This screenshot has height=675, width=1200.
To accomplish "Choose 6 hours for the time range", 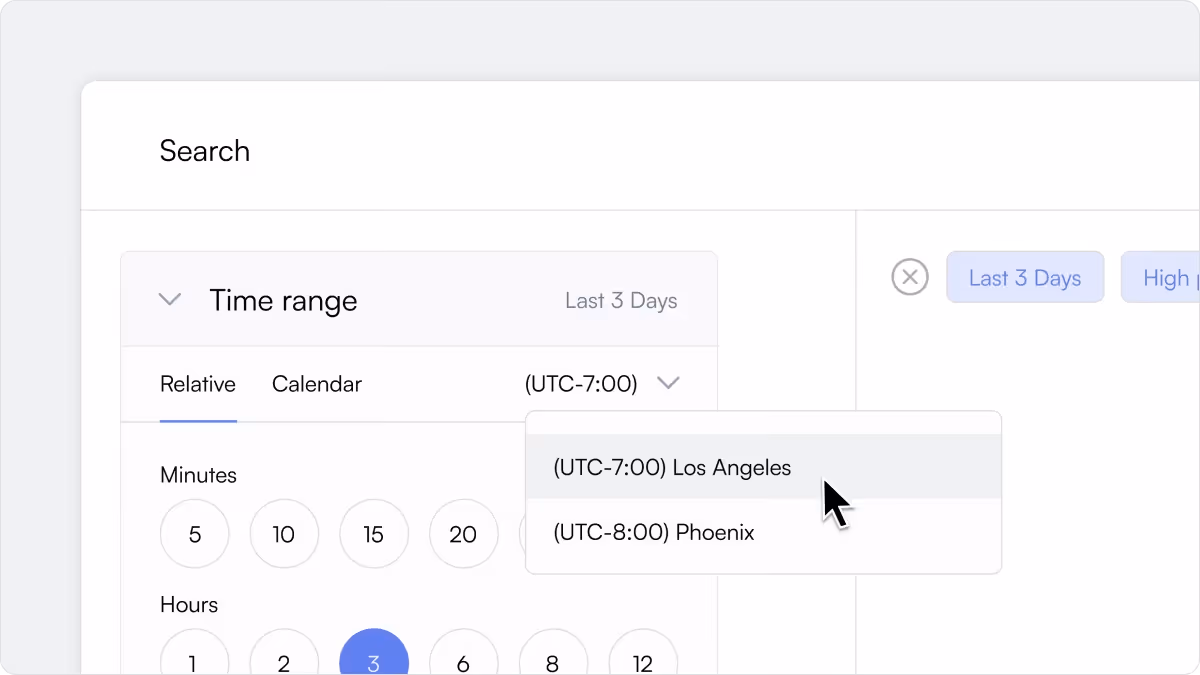I will tap(464, 662).
